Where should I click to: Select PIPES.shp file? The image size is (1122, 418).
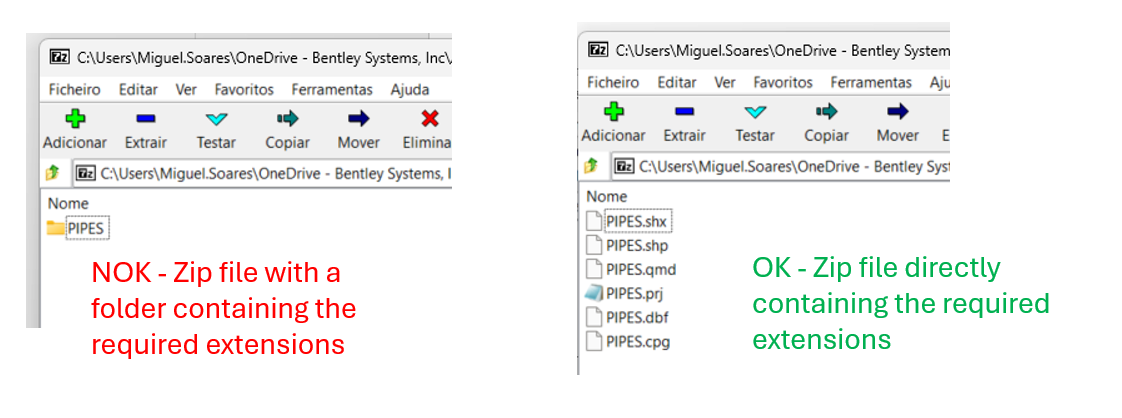point(628,245)
